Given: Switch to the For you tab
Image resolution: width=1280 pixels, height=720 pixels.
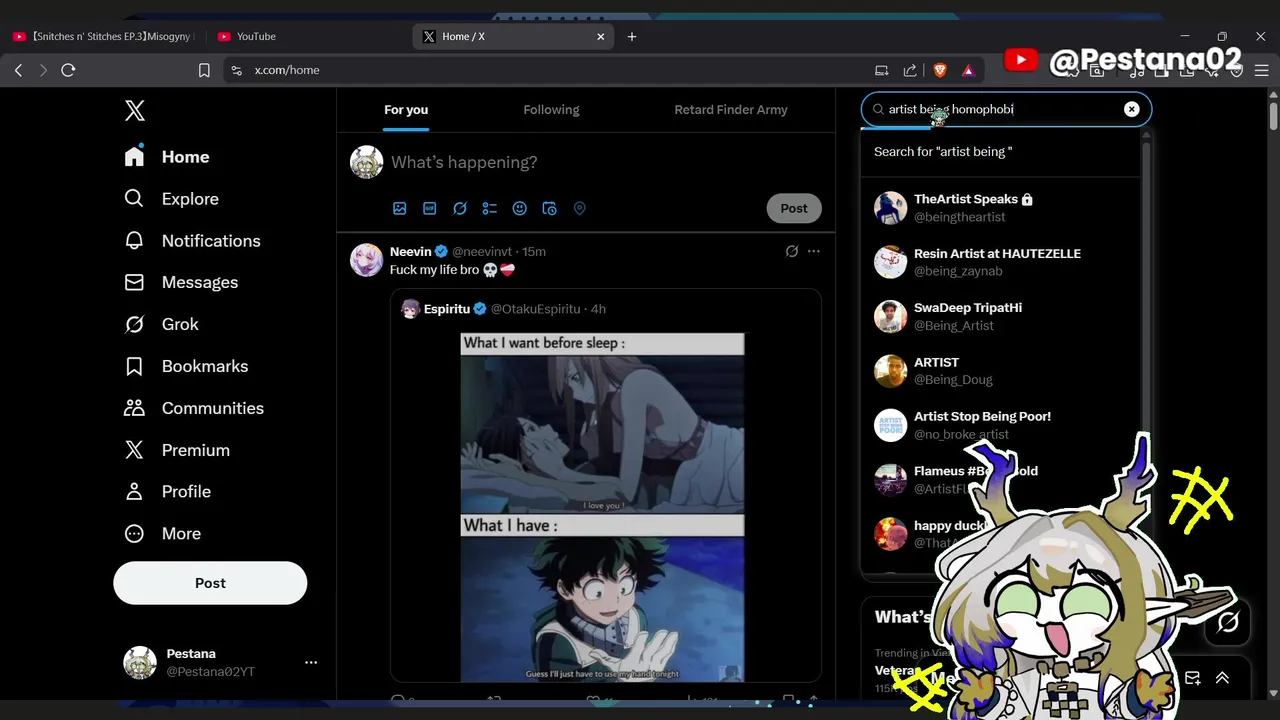Looking at the screenshot, I should [x=406, y=110].
